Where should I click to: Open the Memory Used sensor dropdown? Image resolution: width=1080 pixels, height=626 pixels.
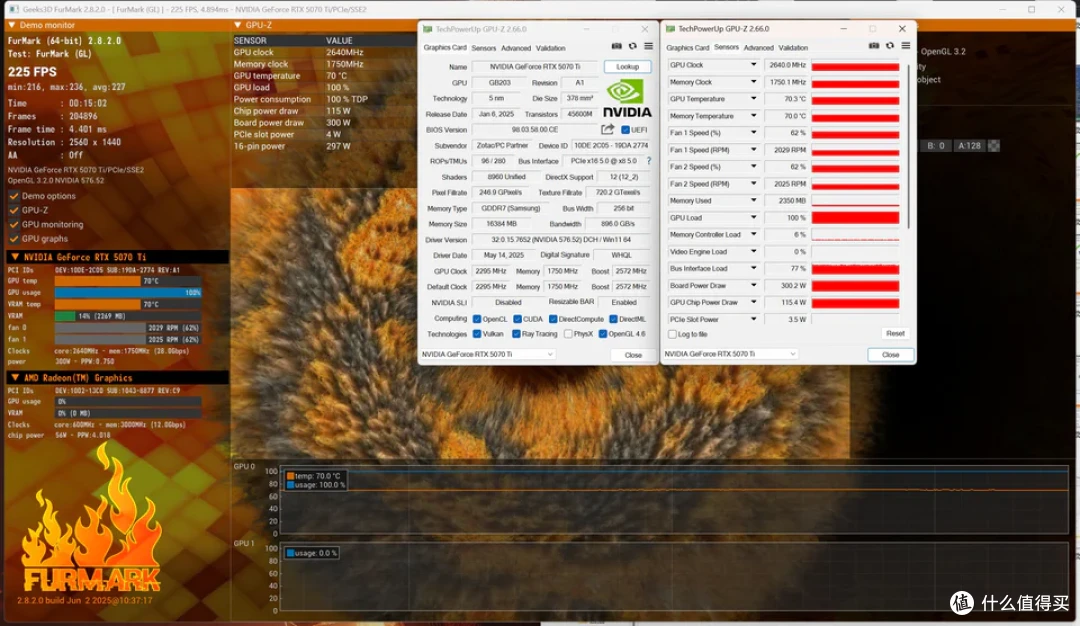coord(753,200)
